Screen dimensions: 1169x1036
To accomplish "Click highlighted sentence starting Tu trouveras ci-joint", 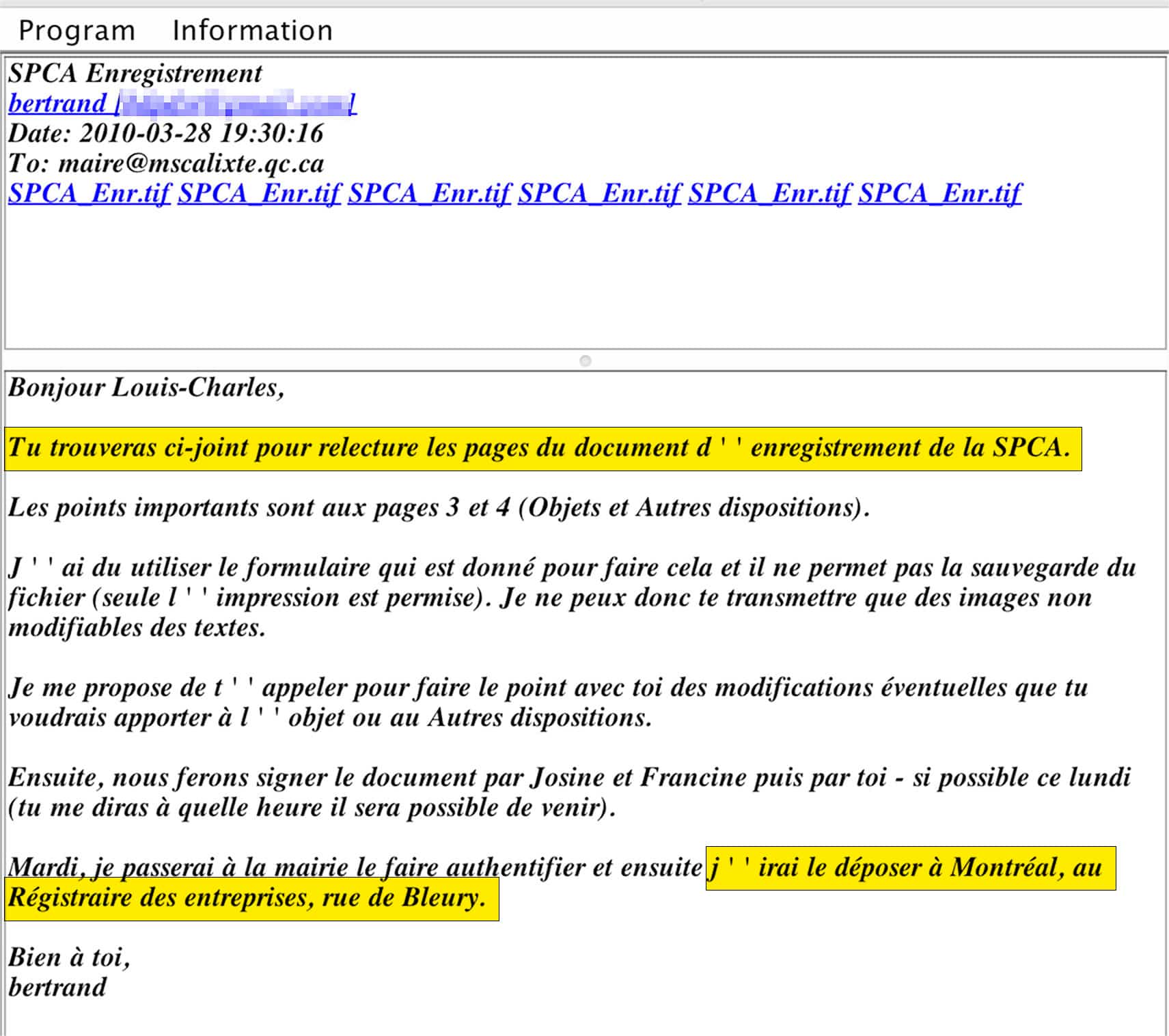I will 538,448.
